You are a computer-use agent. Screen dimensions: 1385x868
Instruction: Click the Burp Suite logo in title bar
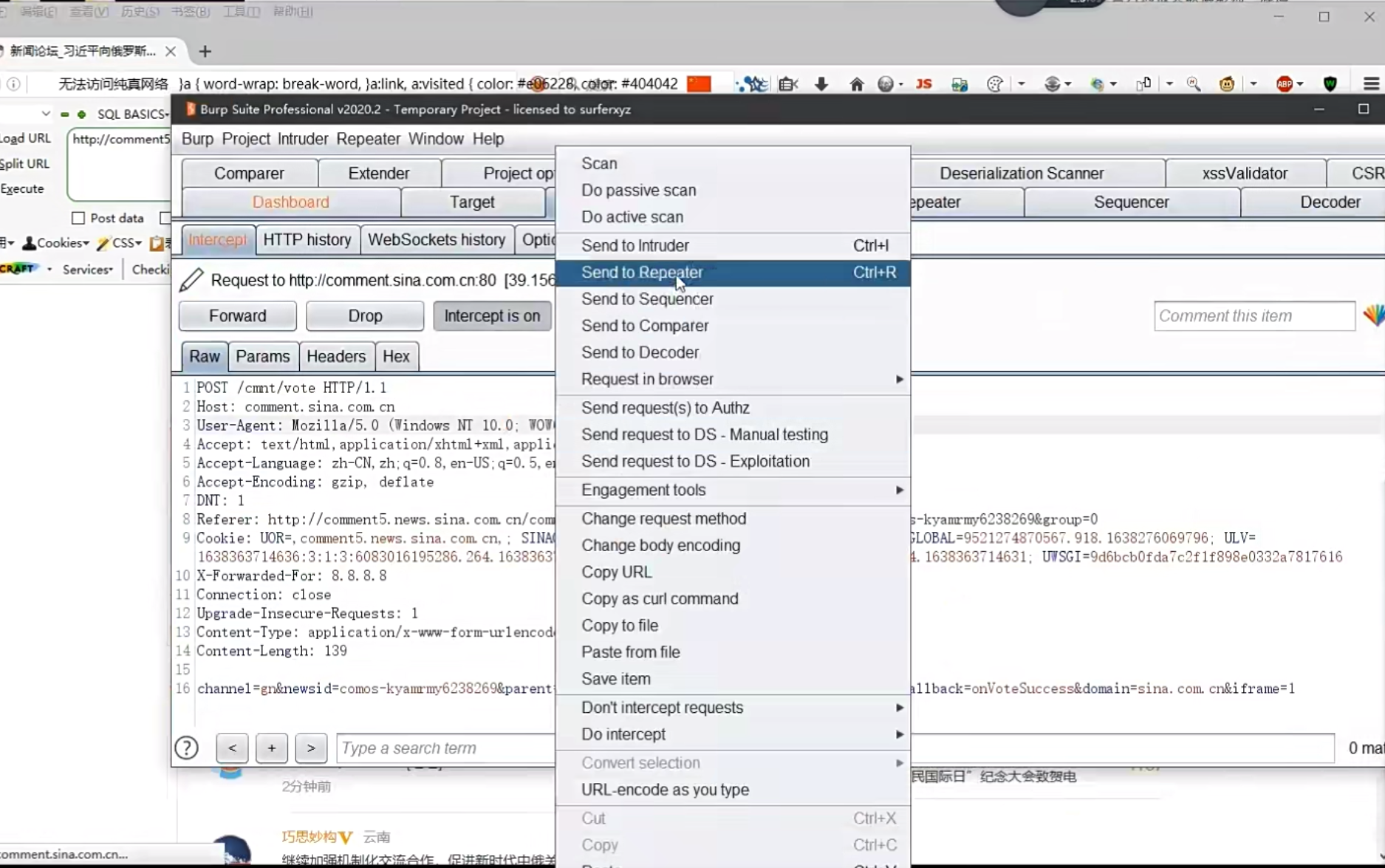coord(190,109)
